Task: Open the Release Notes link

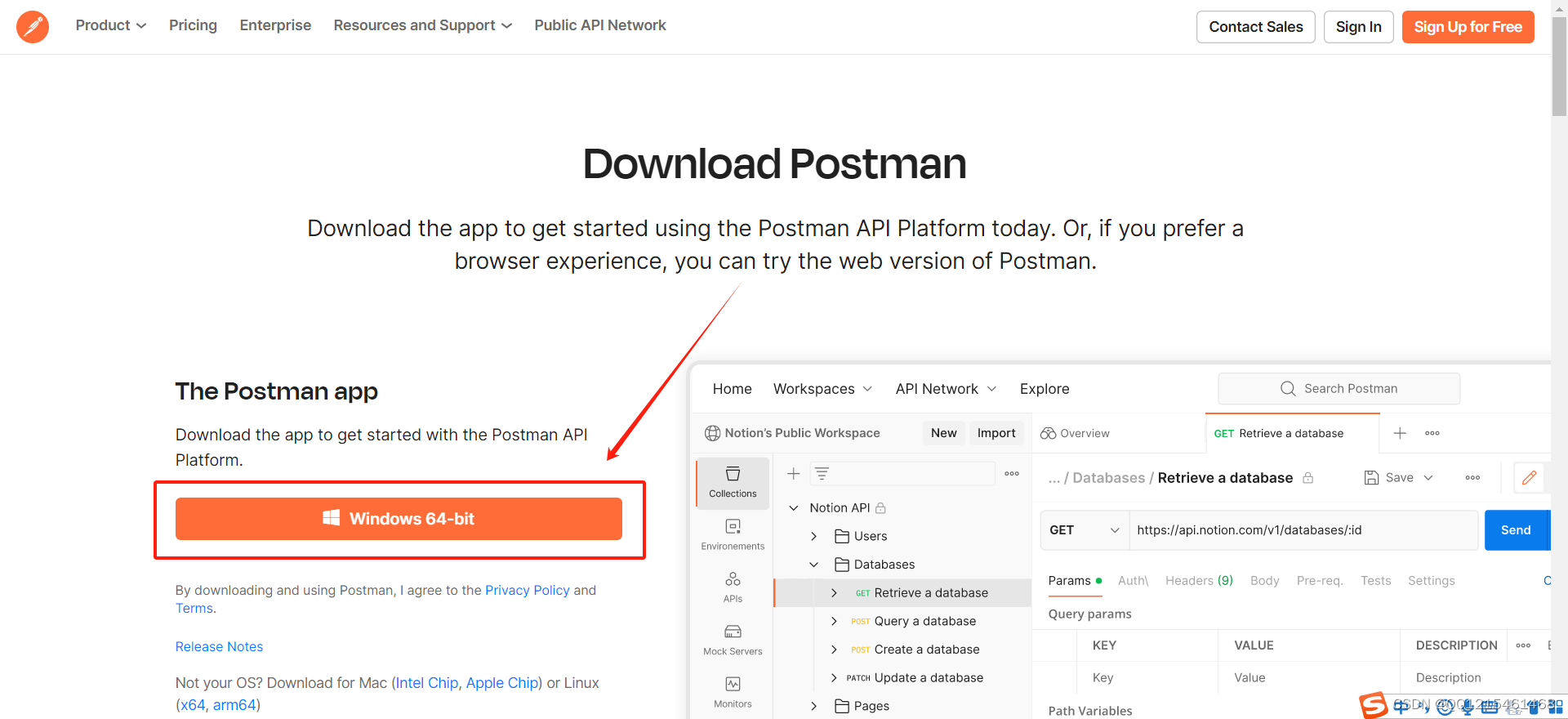Action: 219,646
